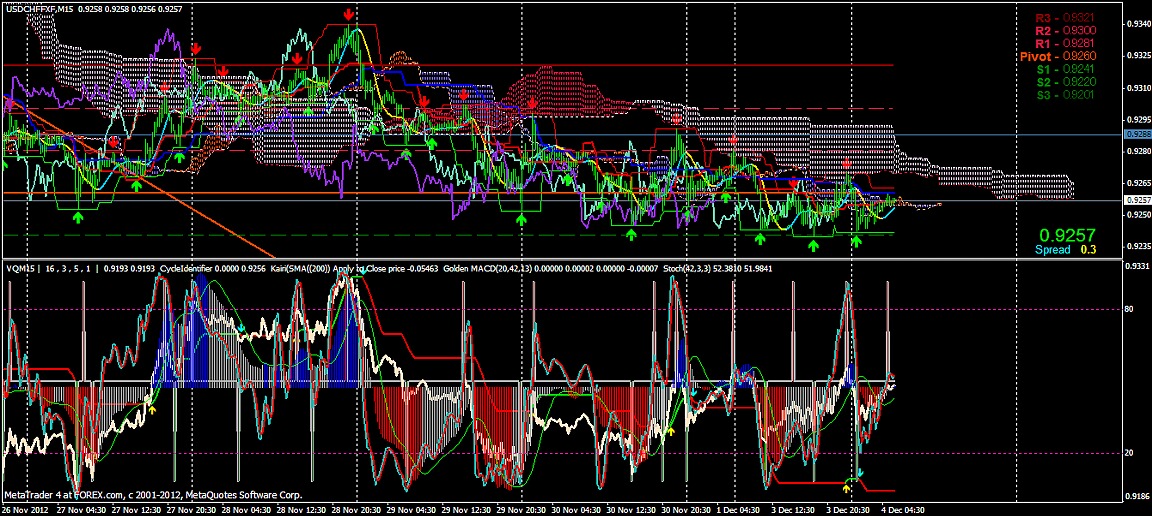Select the blue 0.9288 price tag on the axis
The width and height of the screenshot is (1152, 516).
(1137, 134)
